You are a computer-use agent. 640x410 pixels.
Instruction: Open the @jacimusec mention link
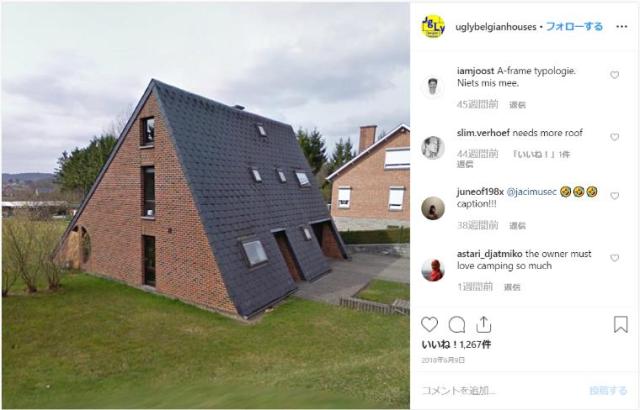531,192
